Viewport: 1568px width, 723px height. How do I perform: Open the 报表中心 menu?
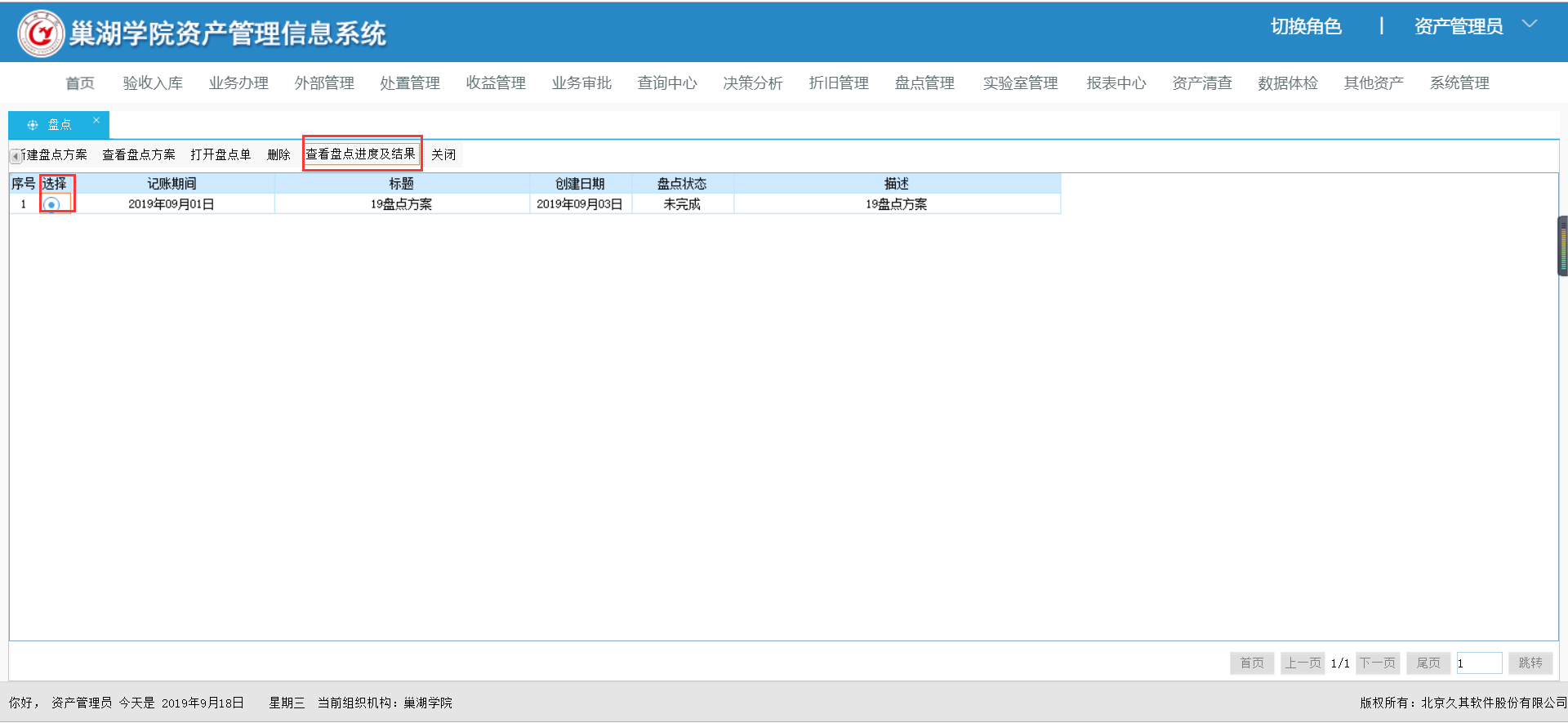point(1116,83)
